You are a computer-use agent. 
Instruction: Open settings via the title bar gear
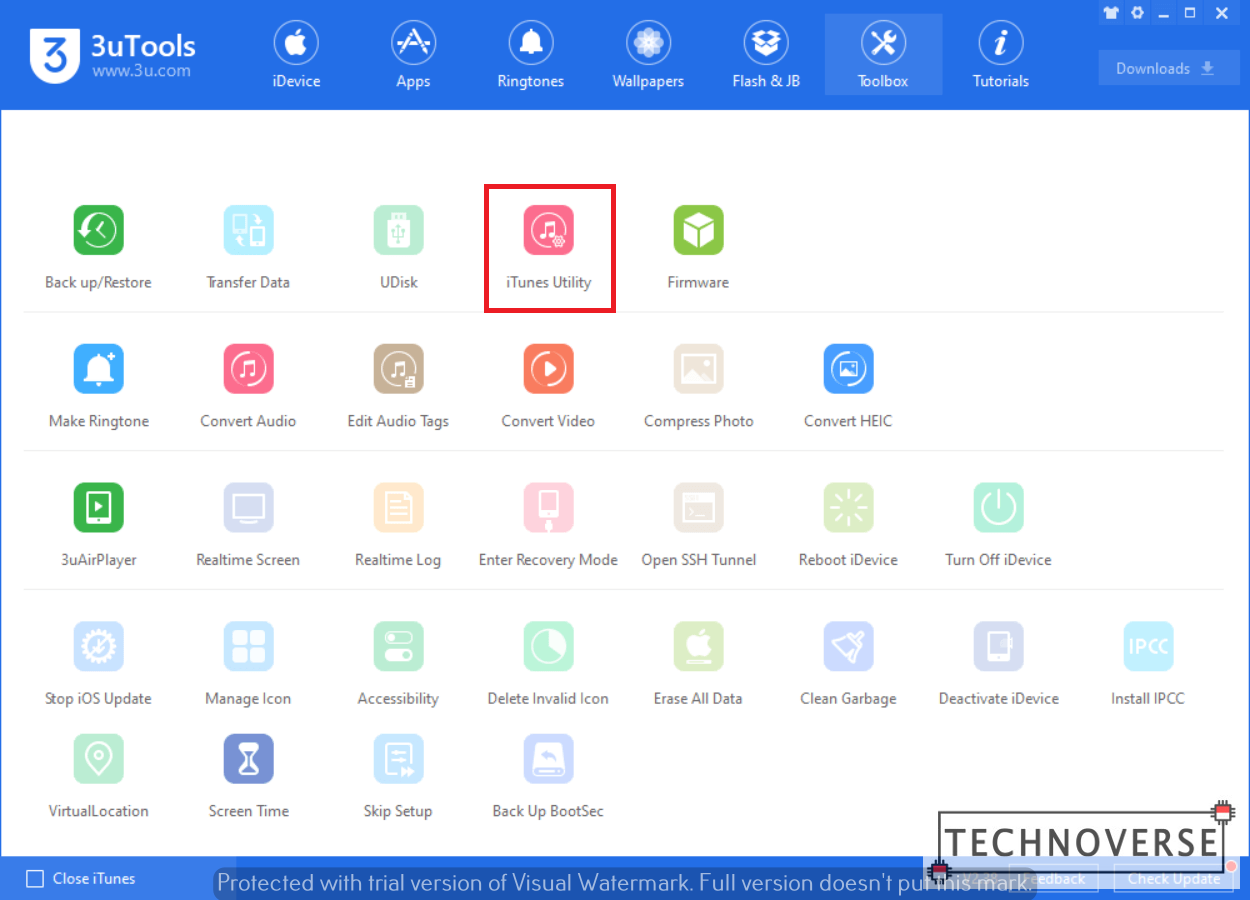[x=1137, y=13]
